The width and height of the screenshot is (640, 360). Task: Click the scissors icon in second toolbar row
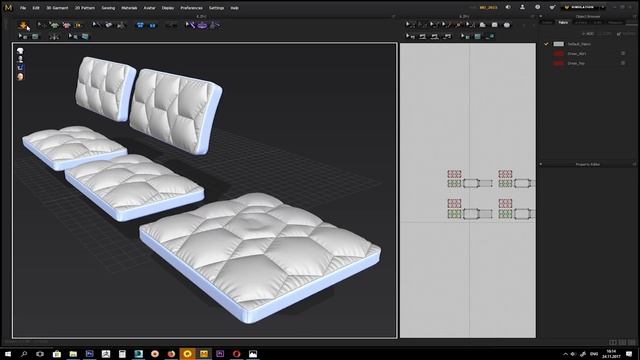(54, 37)
